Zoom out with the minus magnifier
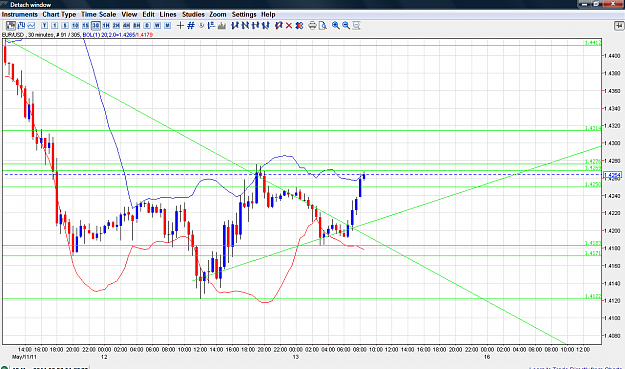The width and height of the screenshot is (625, 369). pos(346,26)
